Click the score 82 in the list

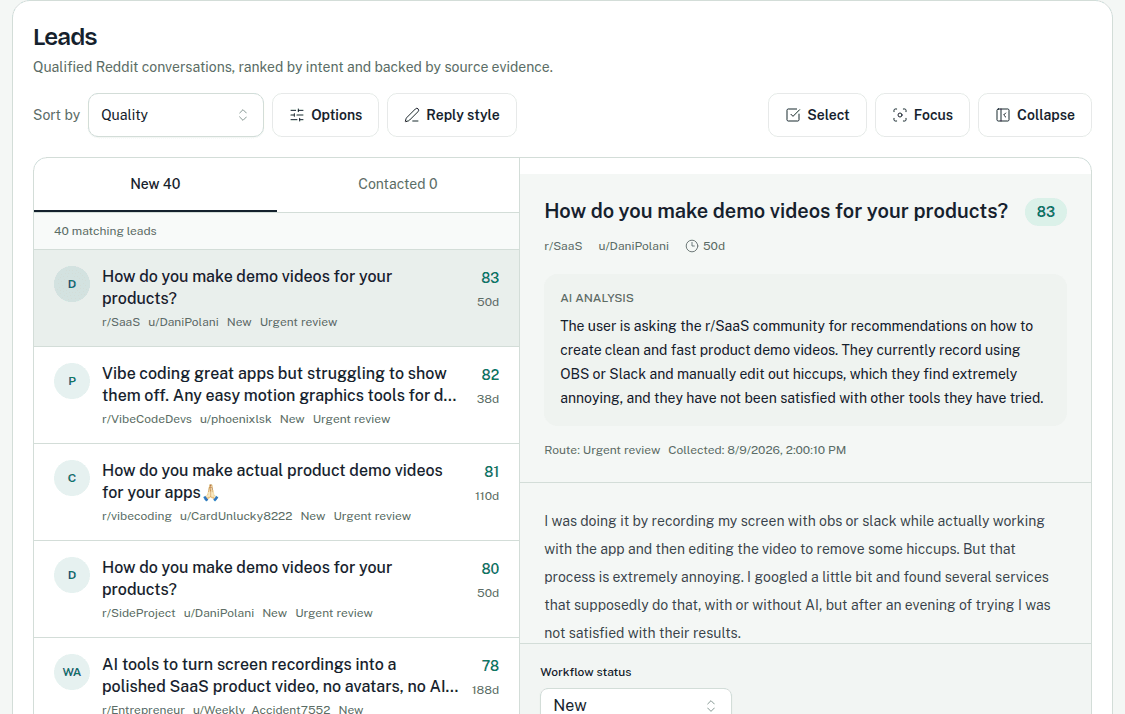[x=490, y=375]
